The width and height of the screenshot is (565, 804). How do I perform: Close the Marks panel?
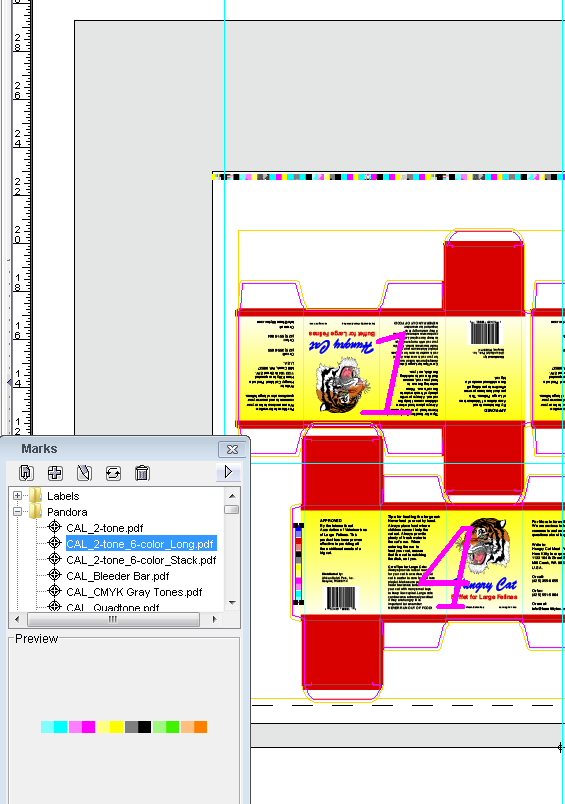click(x=232, y=449)
